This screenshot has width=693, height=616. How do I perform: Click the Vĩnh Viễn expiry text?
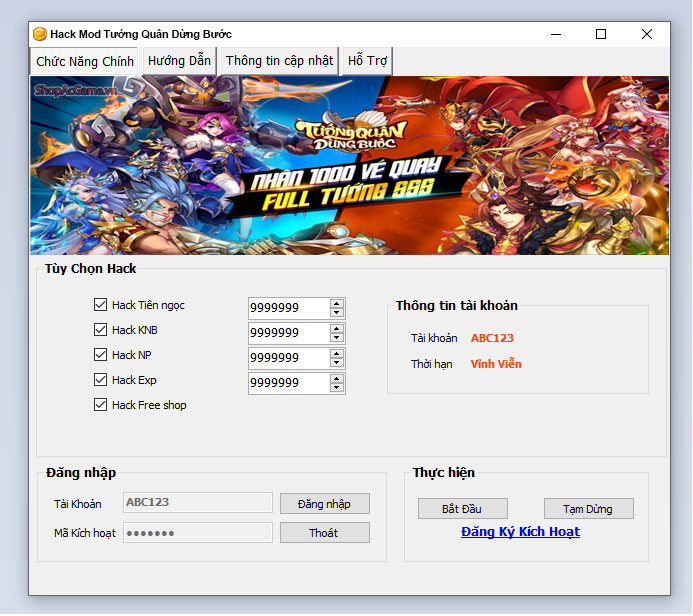[496, 364]
